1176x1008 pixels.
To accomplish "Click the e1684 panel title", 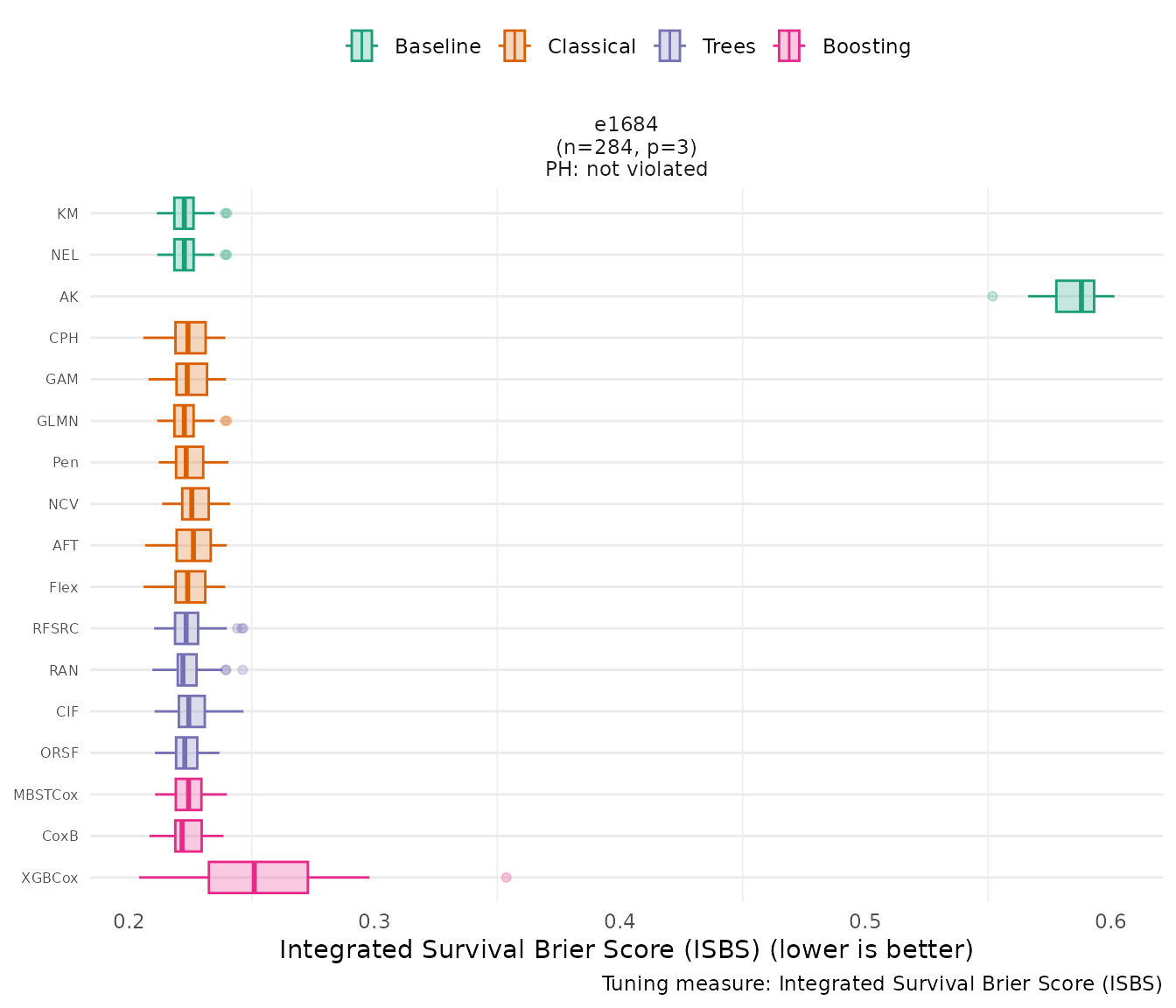I will point(626,124).
